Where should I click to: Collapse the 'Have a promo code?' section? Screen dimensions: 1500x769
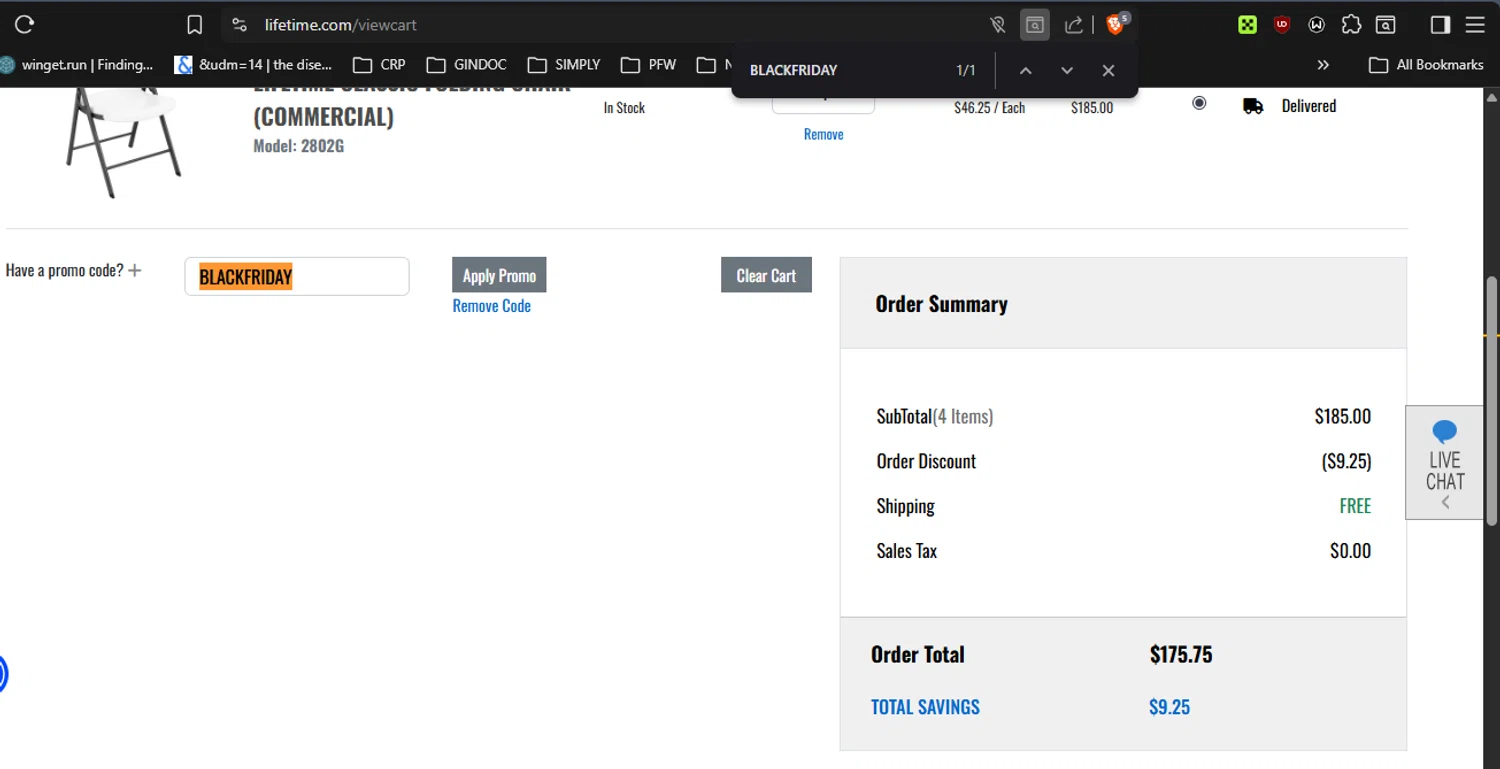(135, 270)
